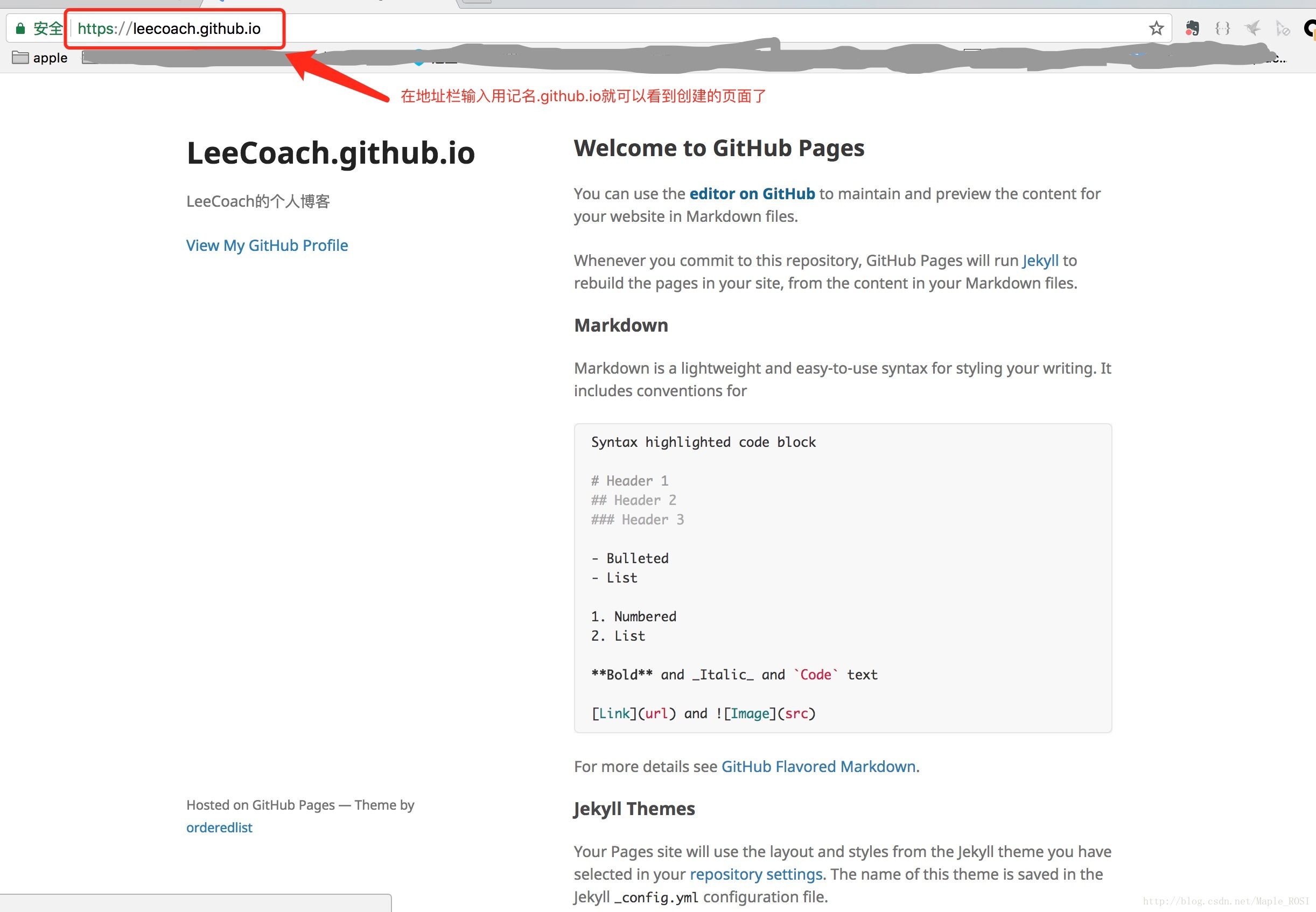1316x912 pixels.
Task: Visit View My GitHub Profile
Action: 267,245
